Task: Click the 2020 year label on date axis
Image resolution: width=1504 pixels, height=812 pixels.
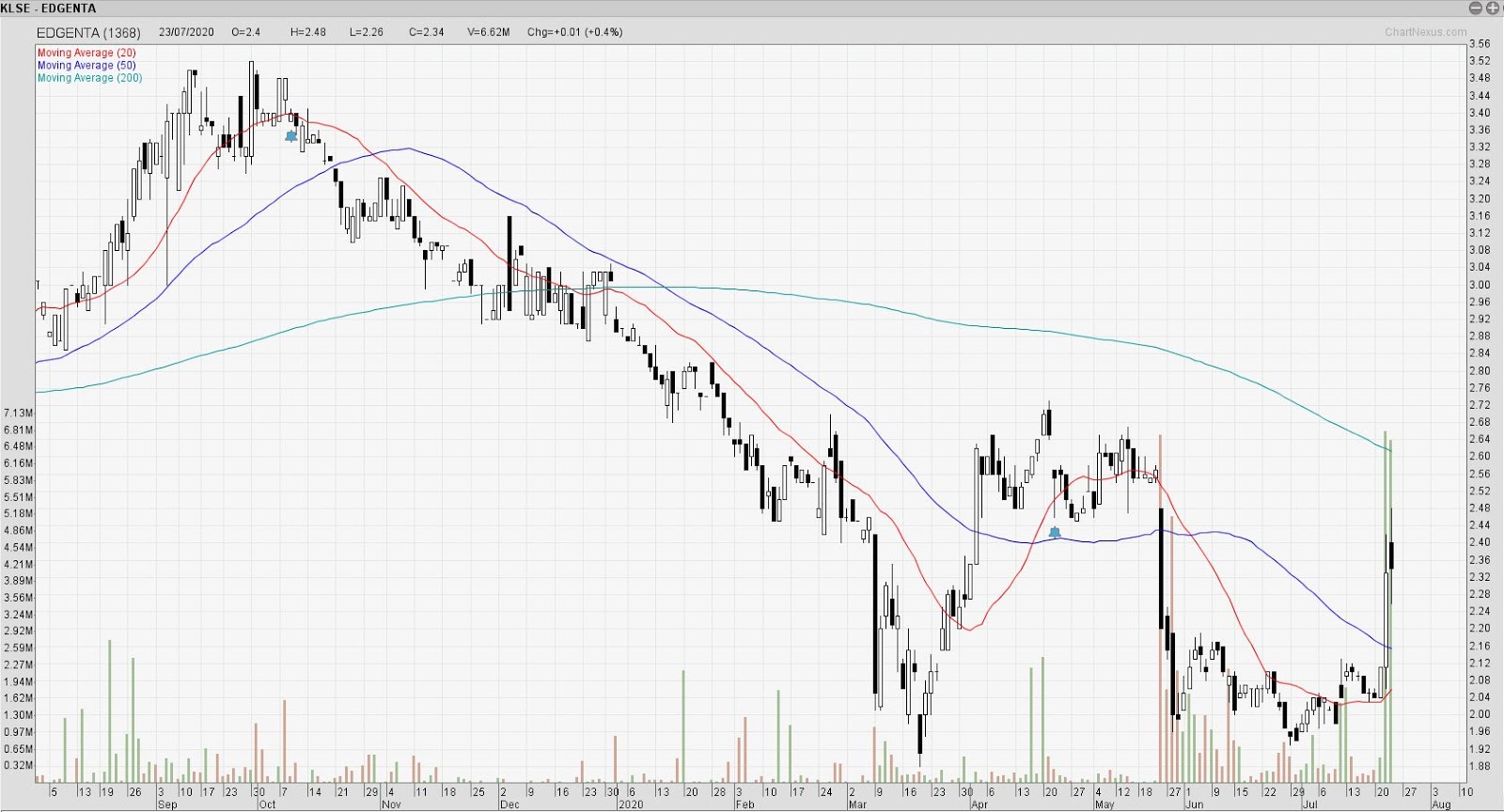Action: click(631, 804)
